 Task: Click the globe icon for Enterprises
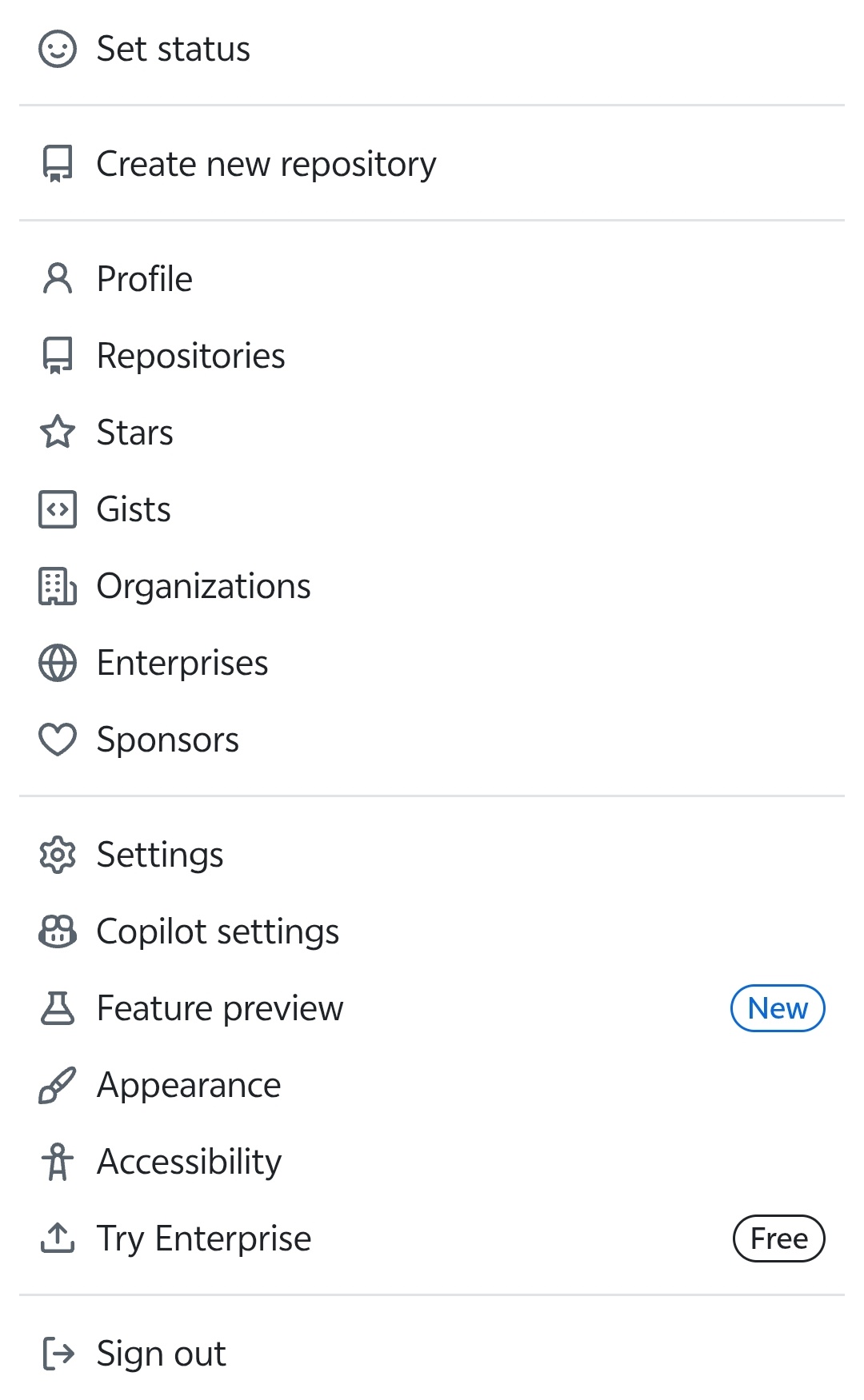pos(58,663)
